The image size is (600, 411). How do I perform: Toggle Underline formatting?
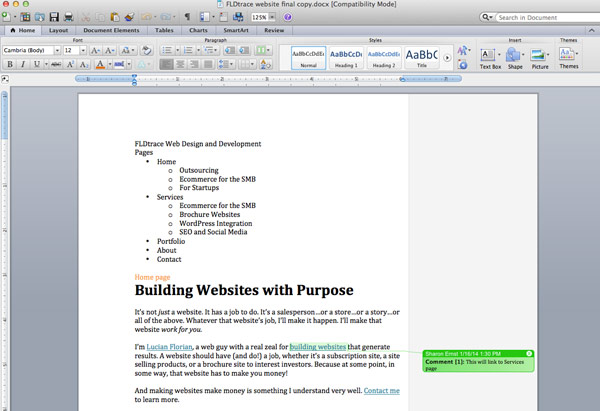pos(37,64)
